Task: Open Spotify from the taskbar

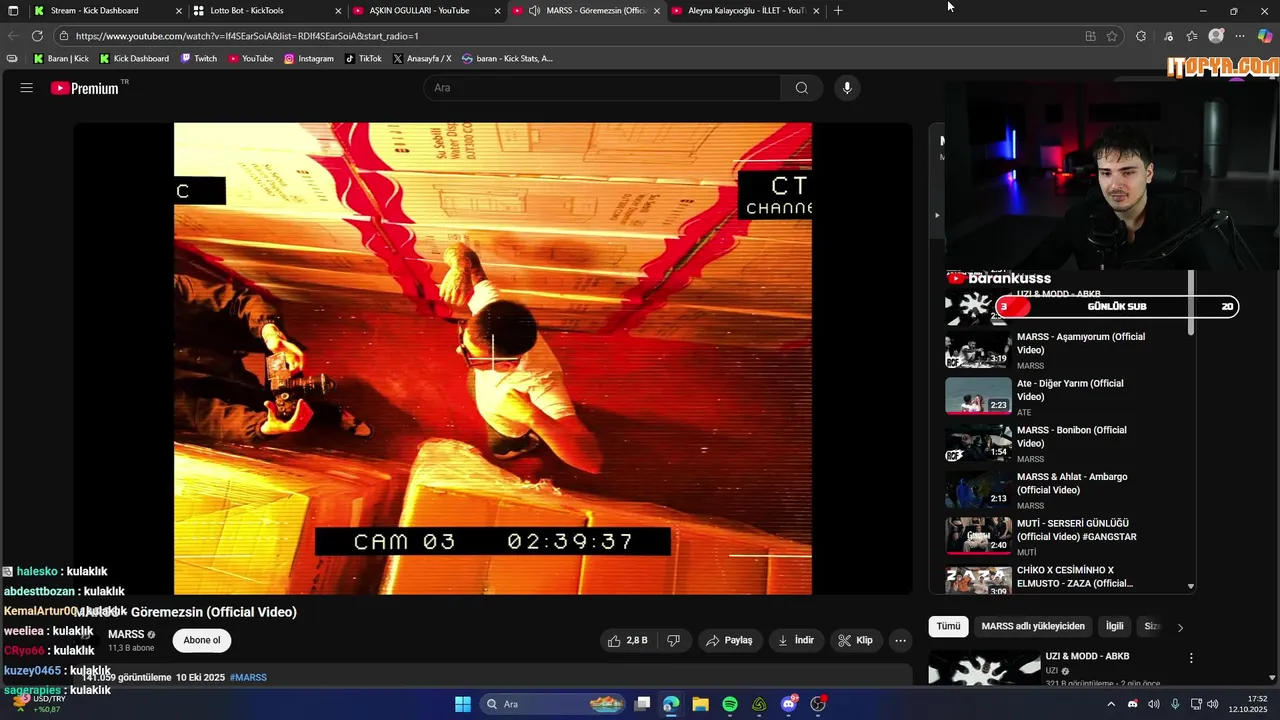Action: [730, 704]
